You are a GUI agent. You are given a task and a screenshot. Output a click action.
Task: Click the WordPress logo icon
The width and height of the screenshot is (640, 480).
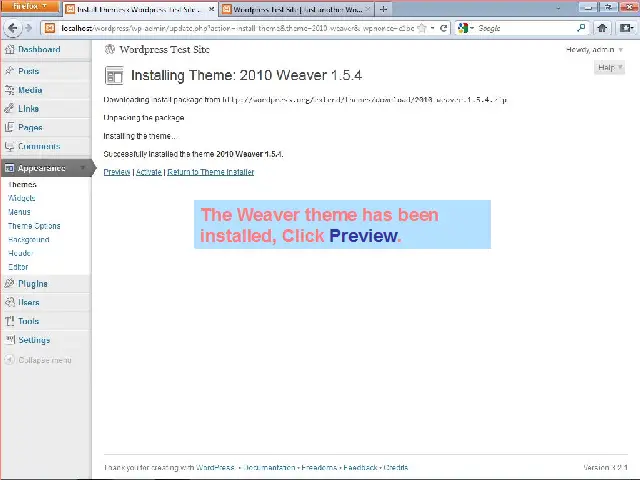(110, 49)
